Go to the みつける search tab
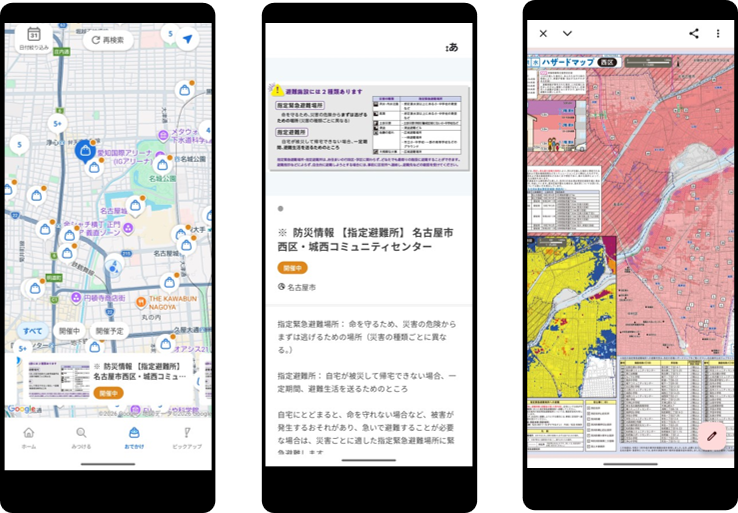The height and width of the screenshot is (513, 738). click(81, 438)
